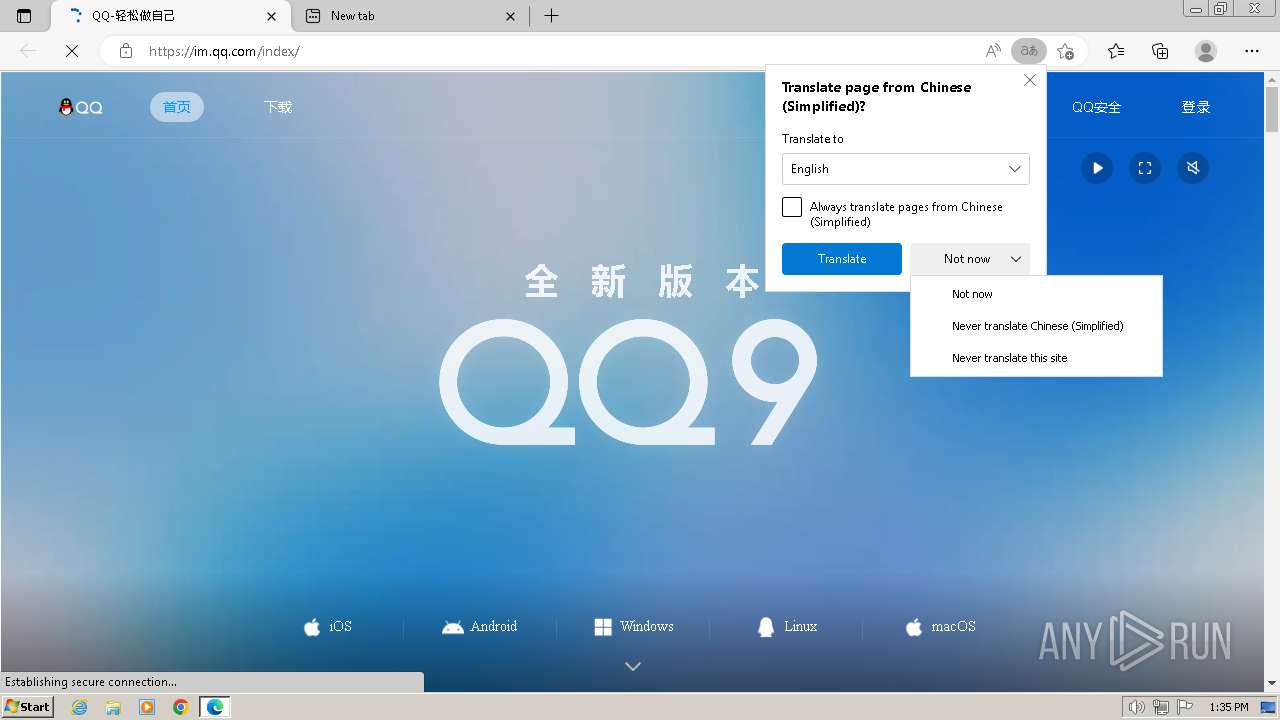Screen dimensions: 1280x720
Task: Close the QQ tab
Action: tap(272, 16)
